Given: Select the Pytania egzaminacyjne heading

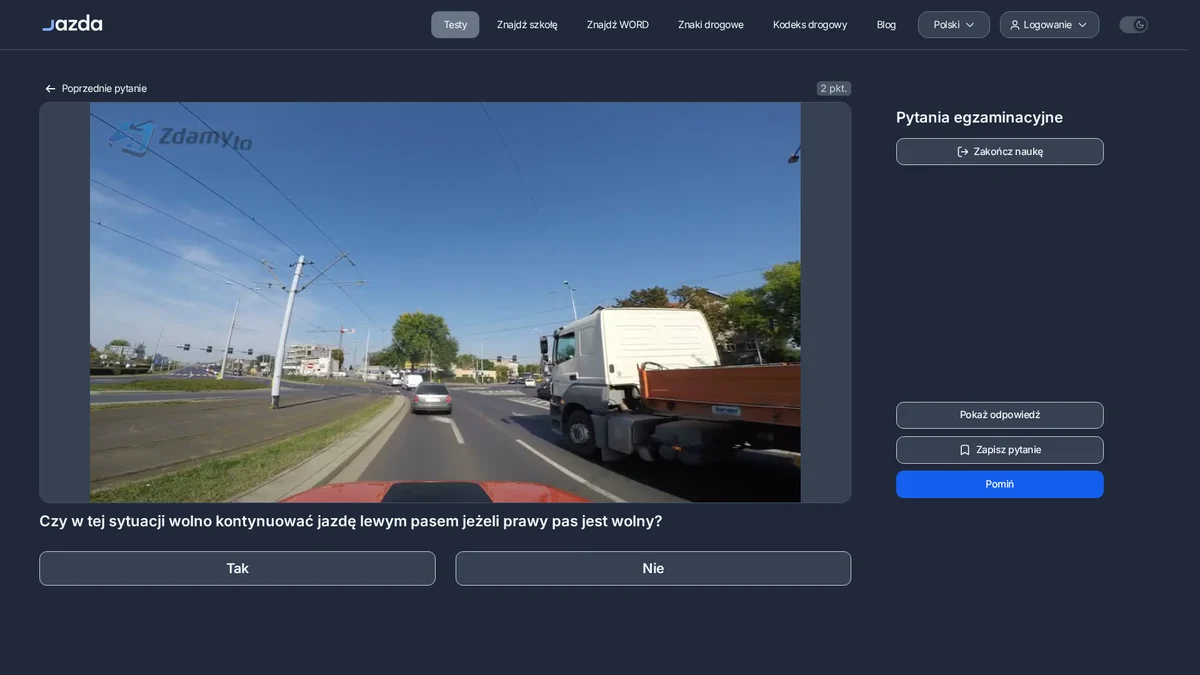Looking at the screenshot, I should [x=979, y=117].
